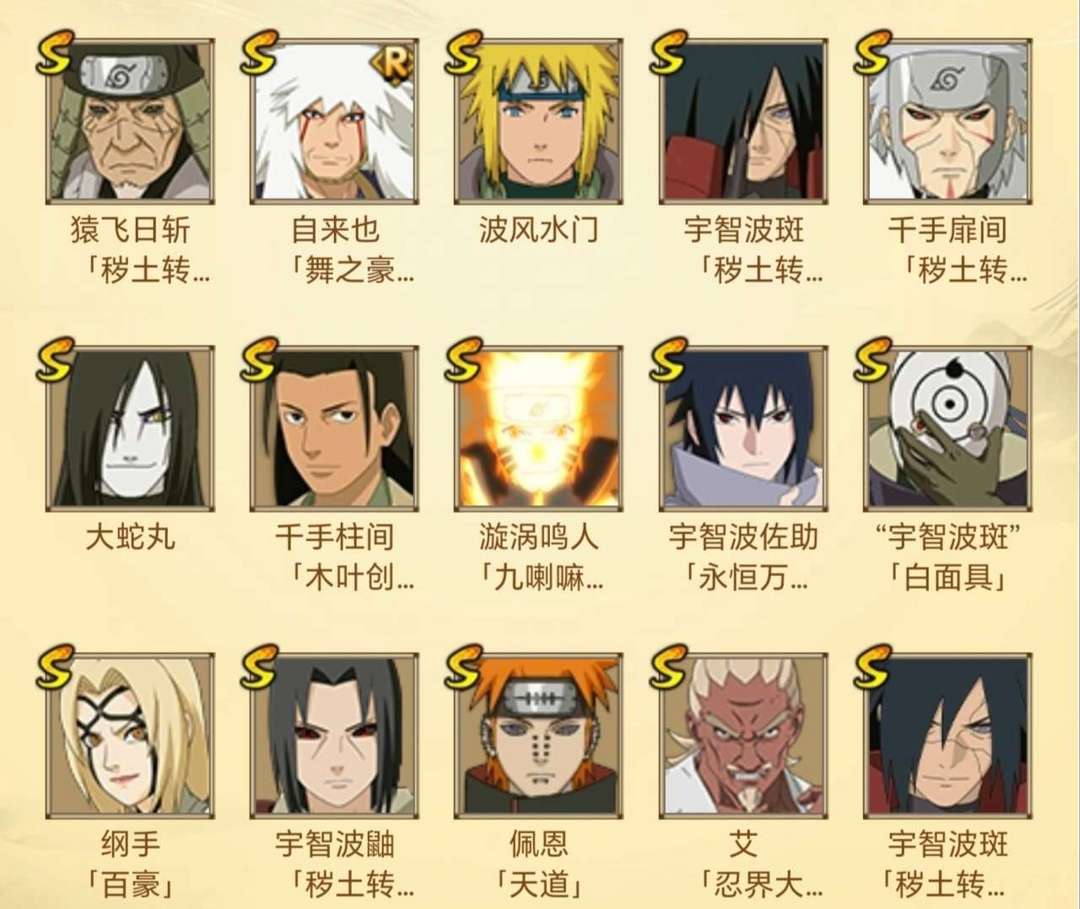Image resolution: width=1080 pixels, height=909 pixels.
Task: Click the 「永恒万... label under 宇智波佐助
Action: click(x=743, y=578)
